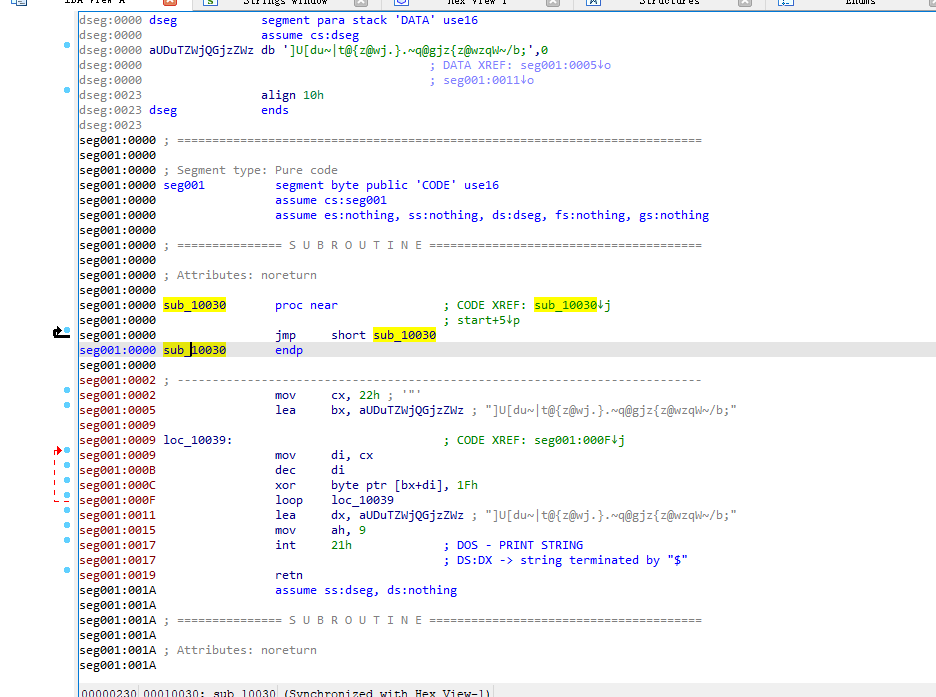Toggle breakpoint dot beside jmp short sub_10030
This screenshot has width=936, height=697.
point(67,330)
